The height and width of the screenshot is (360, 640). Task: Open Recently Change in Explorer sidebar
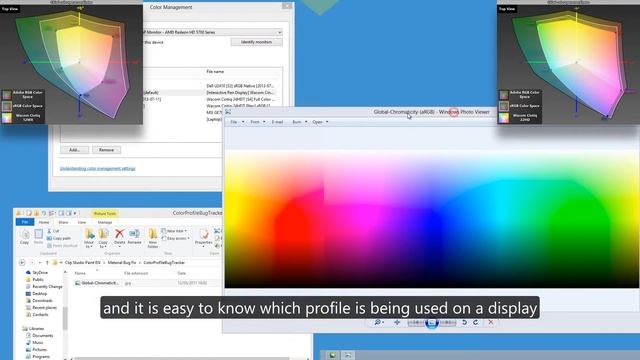pyautogui.click(x=44, y=287)
